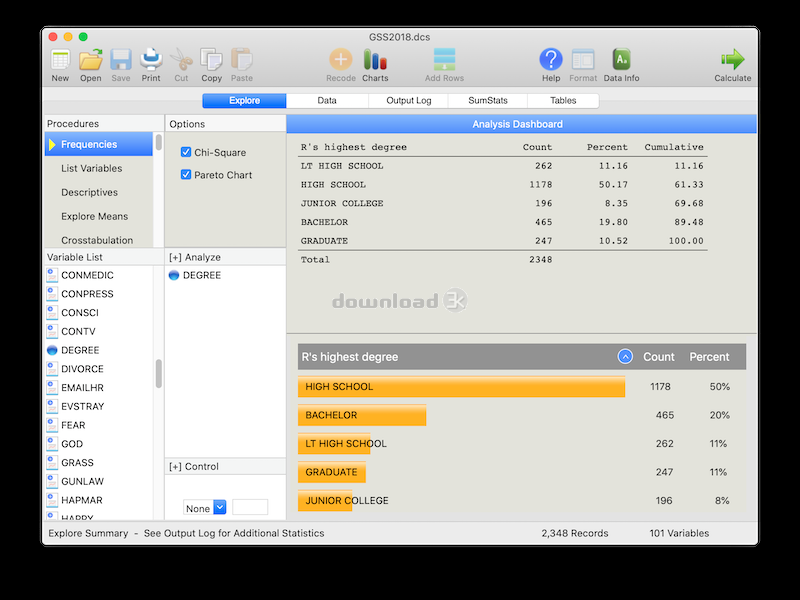The image size is (800, 600).
Task: Click the GOD variable icon
Action: 52,444
